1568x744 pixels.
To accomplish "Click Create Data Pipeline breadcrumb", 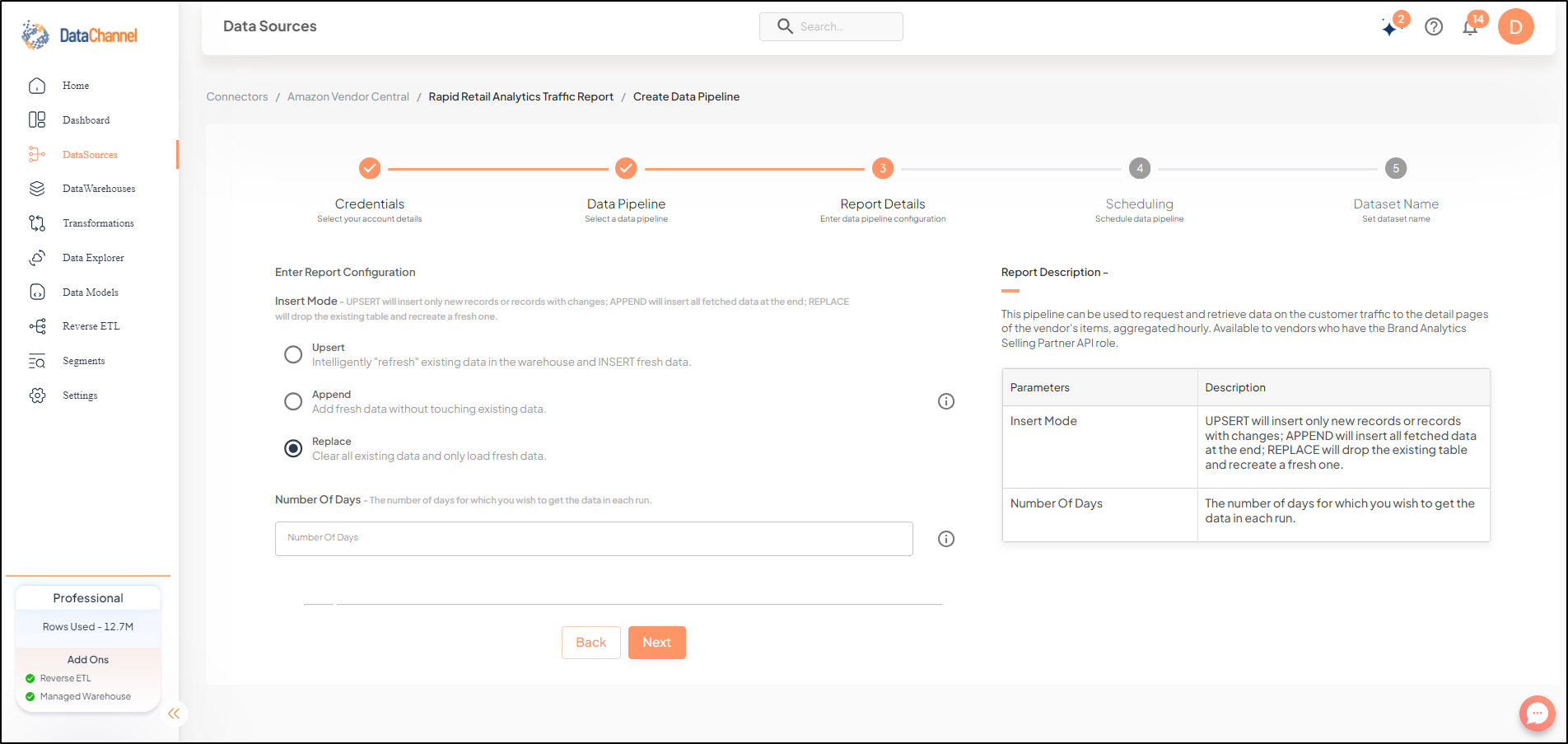I will coord(686,96).
